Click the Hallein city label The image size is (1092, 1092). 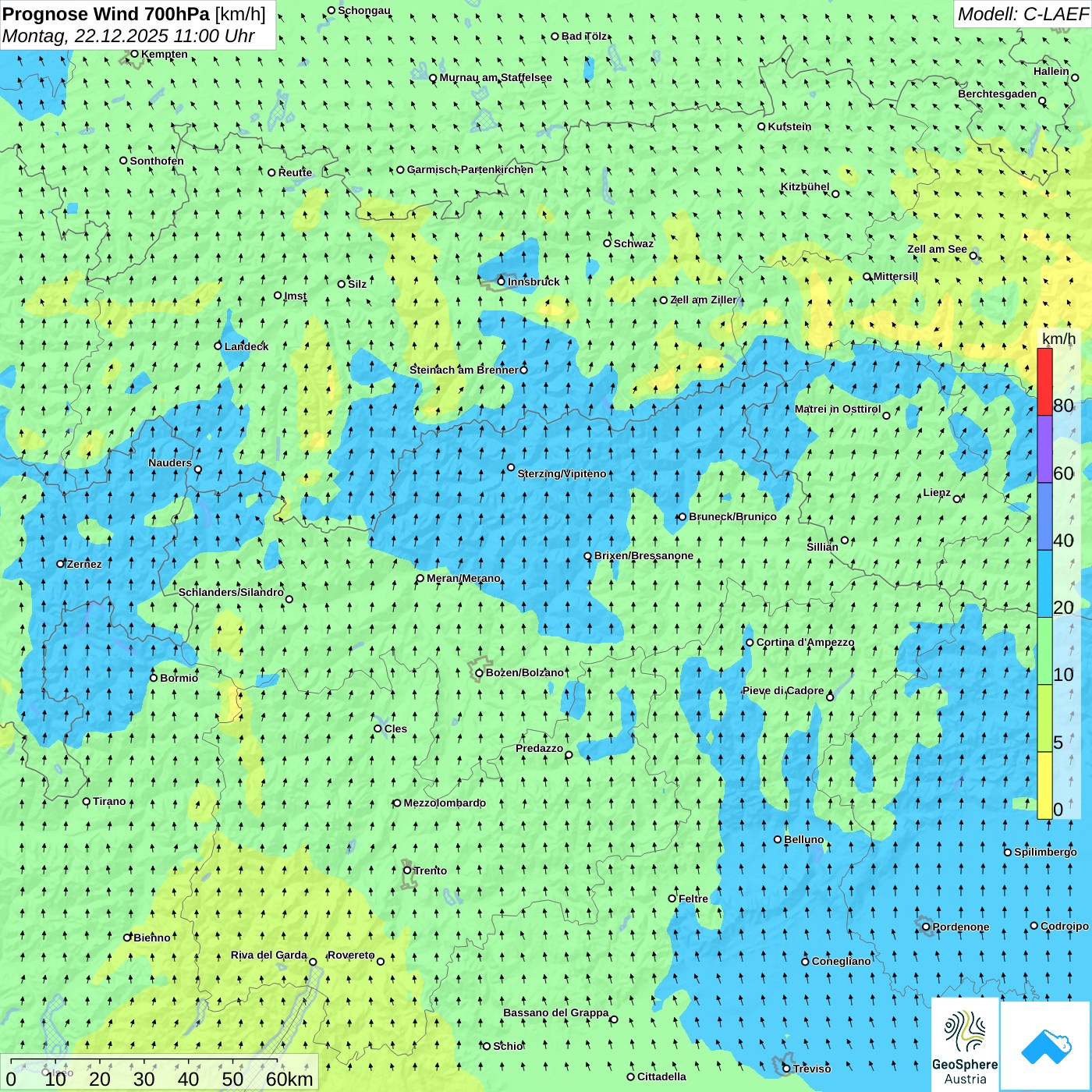coord(1051,71)
